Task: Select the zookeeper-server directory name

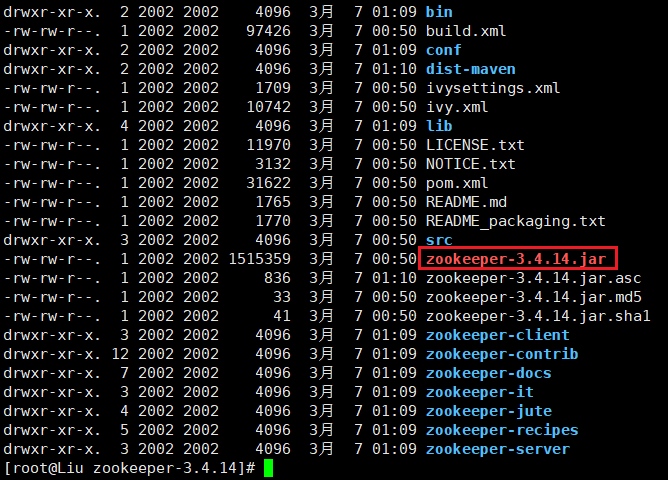Action: click(498, 449)
